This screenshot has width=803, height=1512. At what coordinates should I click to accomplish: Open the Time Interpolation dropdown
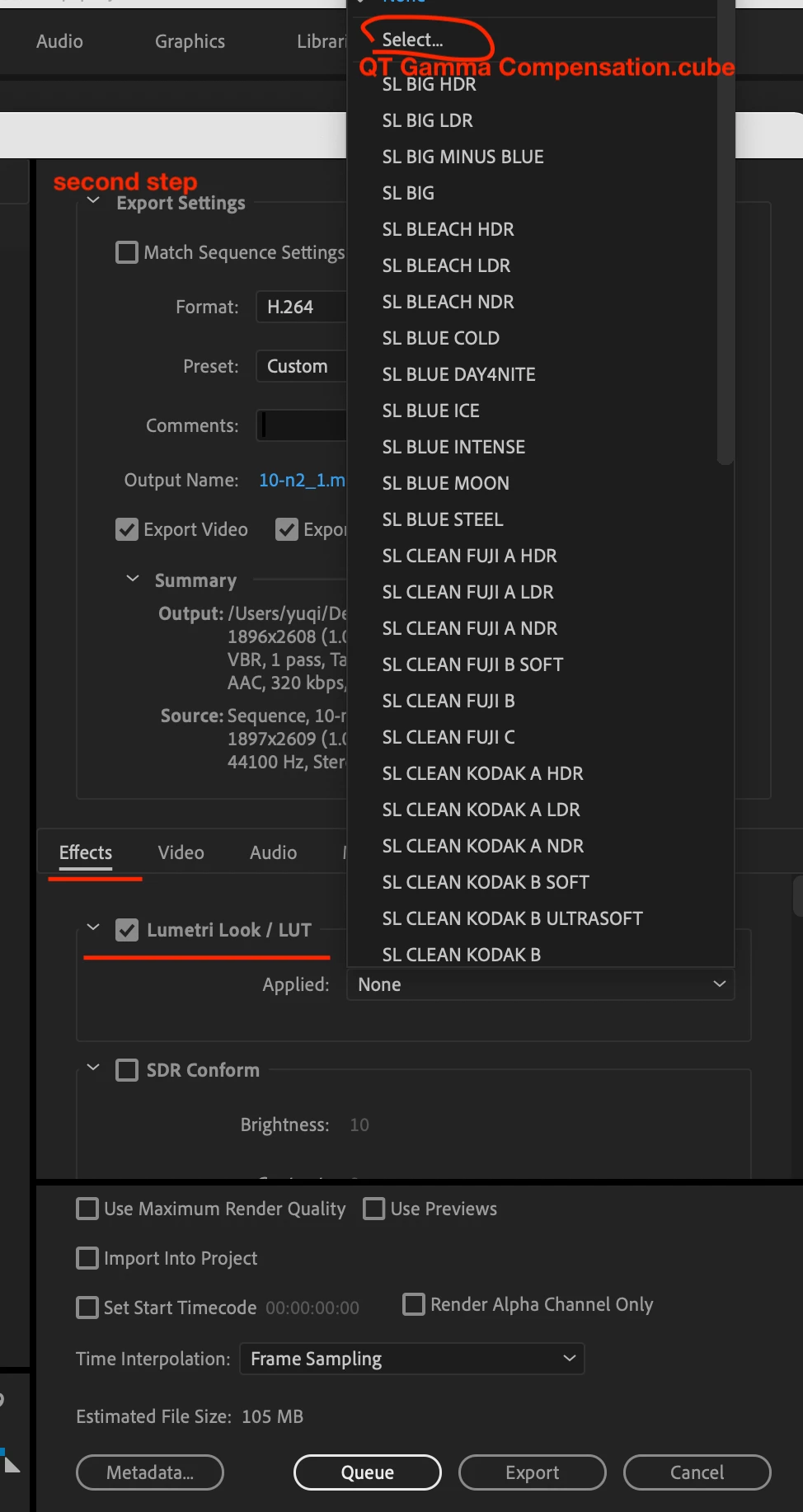(411, 1359)
